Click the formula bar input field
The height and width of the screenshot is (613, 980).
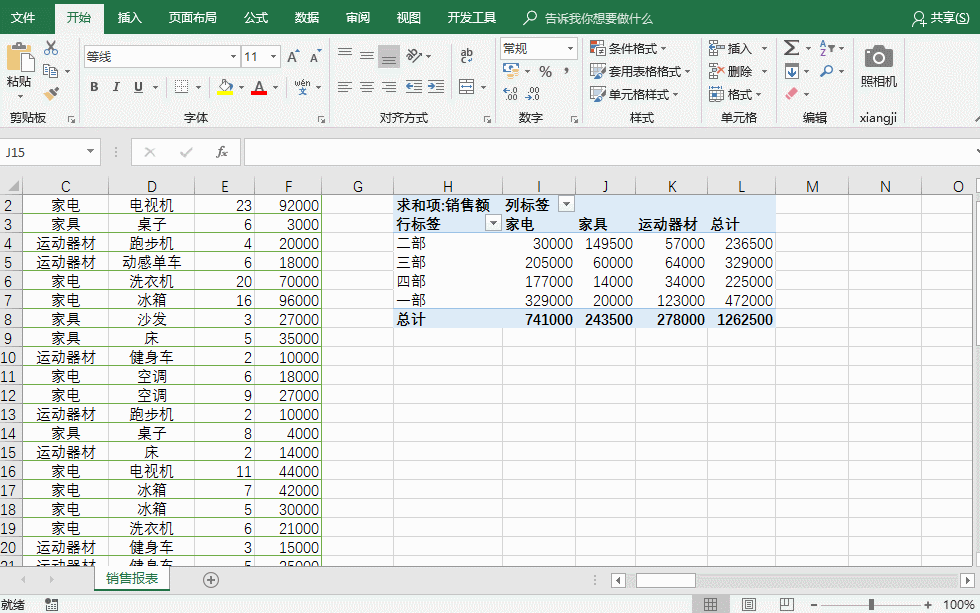click(x=609, y=152)
